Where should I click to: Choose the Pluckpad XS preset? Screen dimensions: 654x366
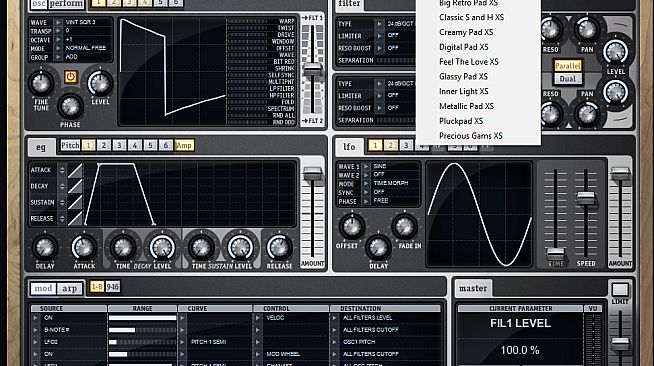point(461,121)
